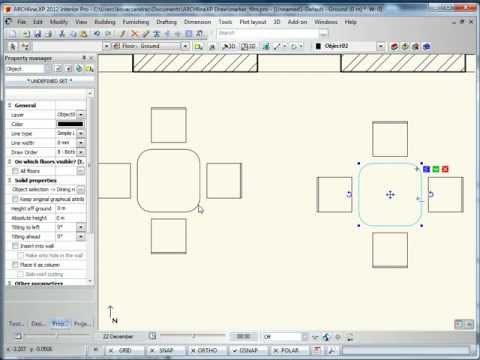Viewport: 480px width, 360px height.
Task: Open the Line type dropdown arrow
Action: [81, 133]
